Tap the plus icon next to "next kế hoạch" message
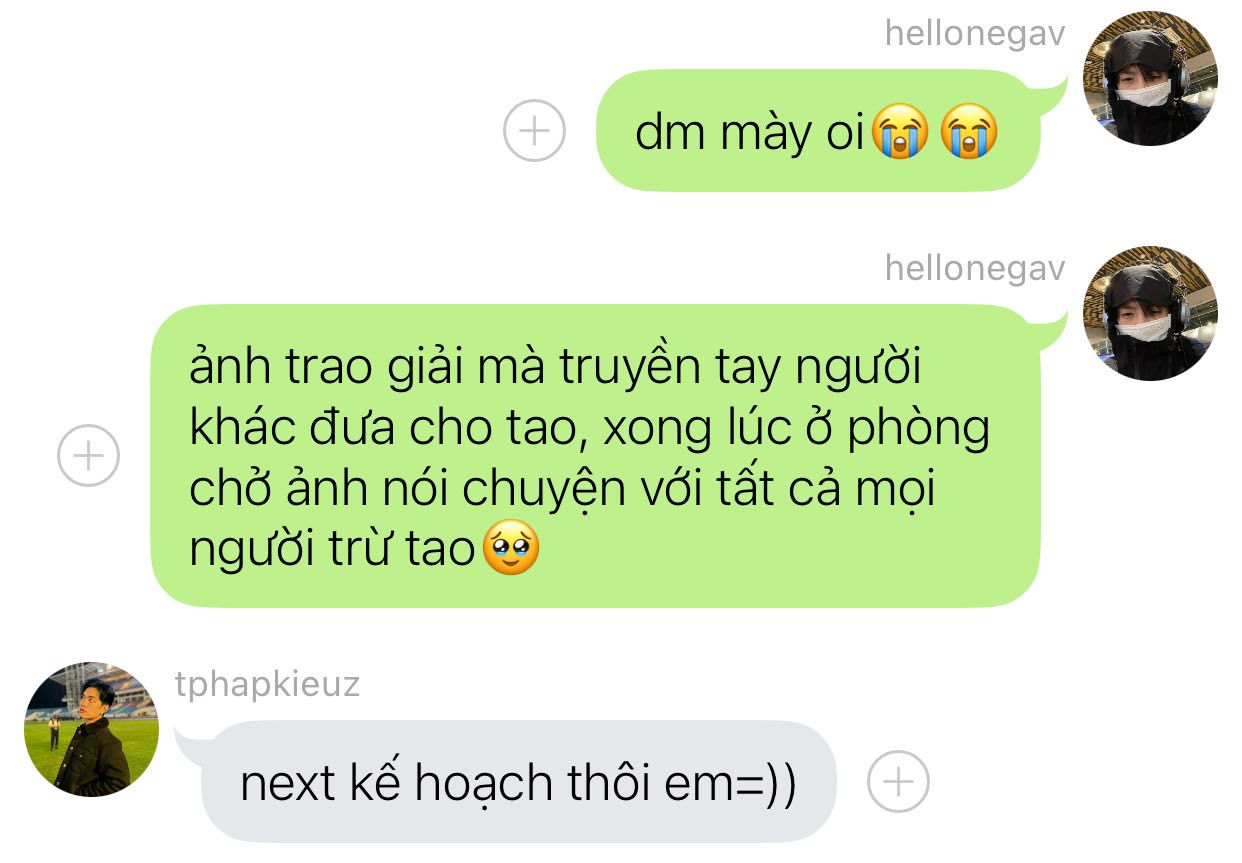 click(x=898, y=781)
